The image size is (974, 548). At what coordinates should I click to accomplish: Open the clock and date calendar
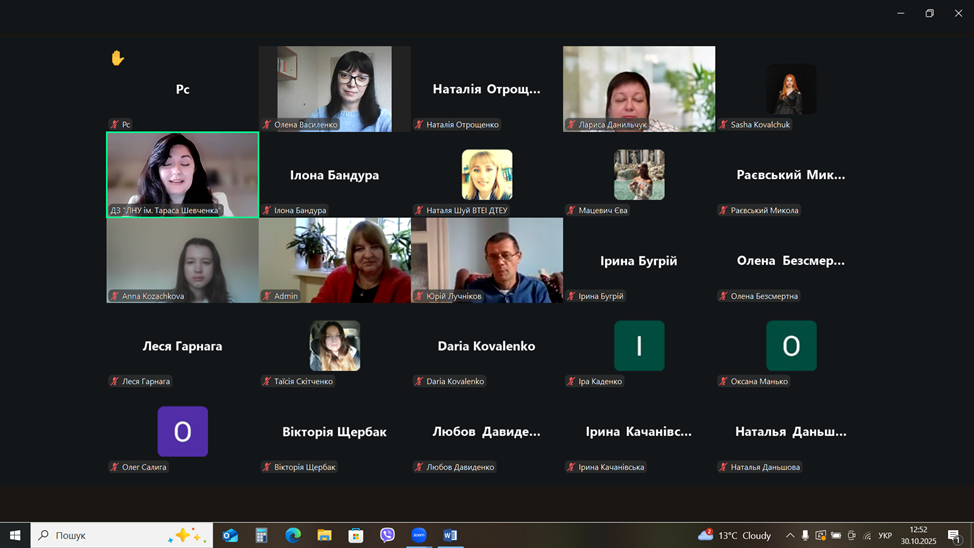coord(918,535)
